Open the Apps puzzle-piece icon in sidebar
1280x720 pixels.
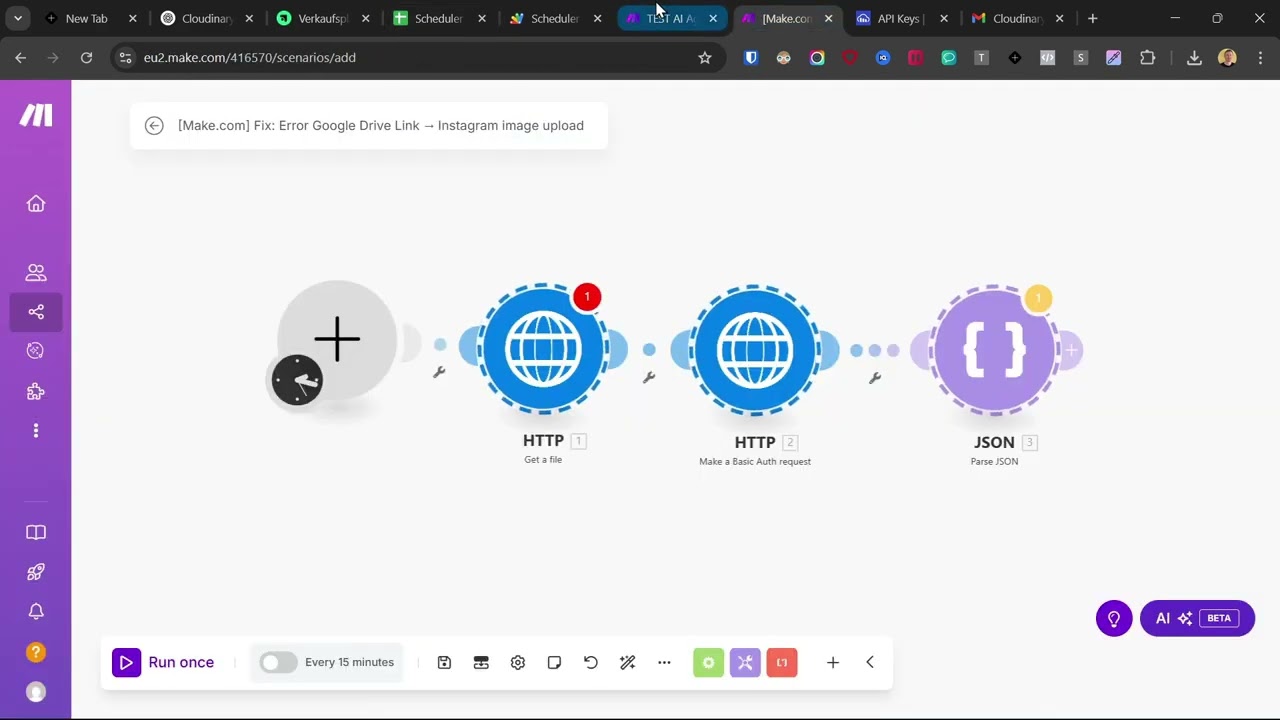click(36, 391)
